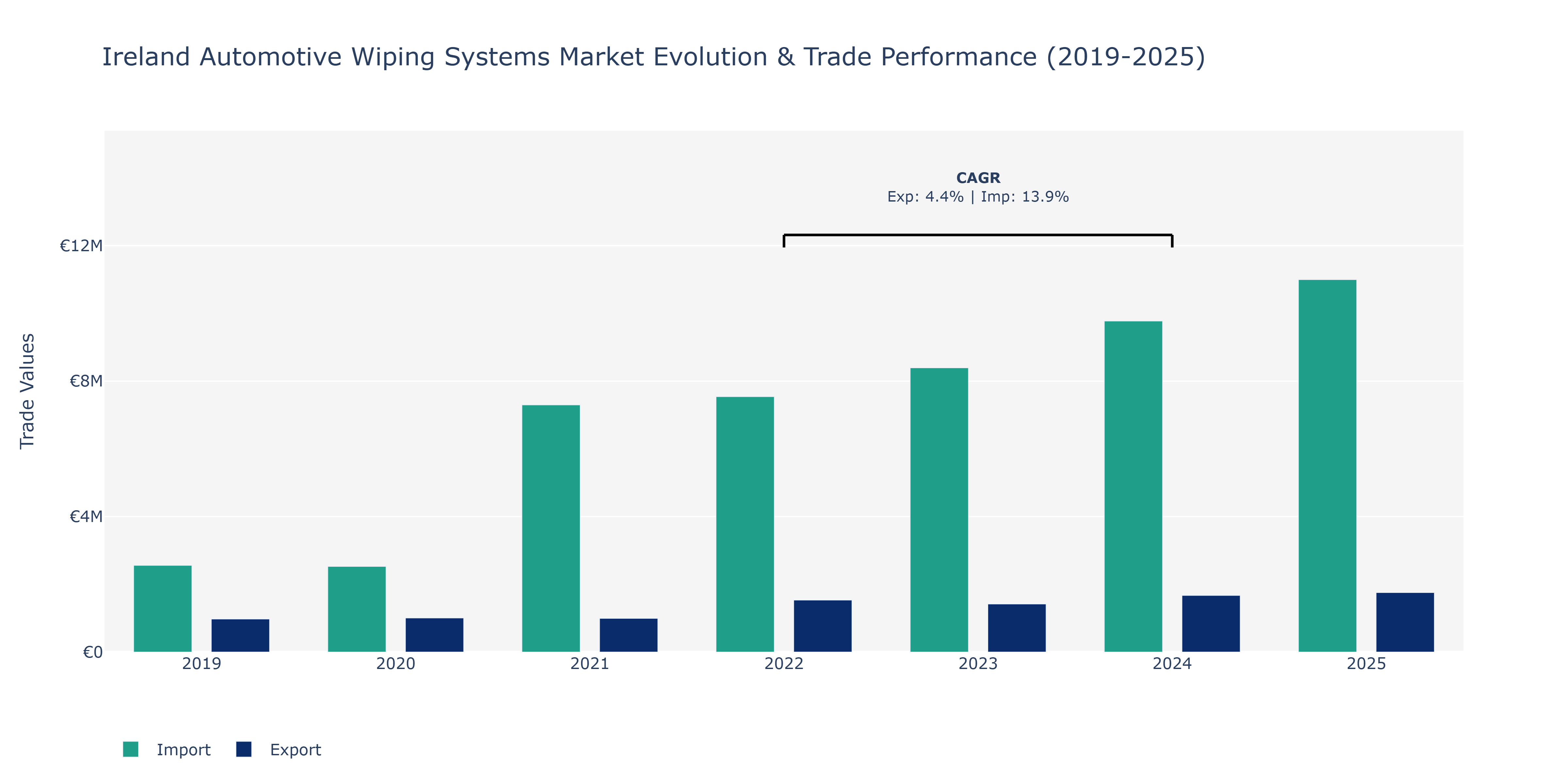Select the 2021 import bar

(x=551, y=528)
